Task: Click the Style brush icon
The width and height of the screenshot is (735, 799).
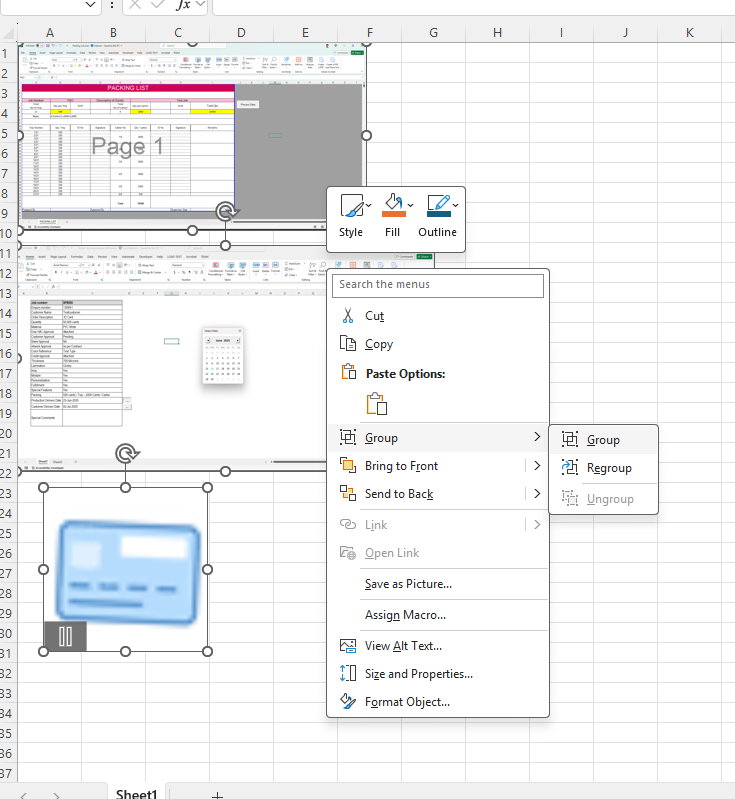Action: click(x=352, y=205)
